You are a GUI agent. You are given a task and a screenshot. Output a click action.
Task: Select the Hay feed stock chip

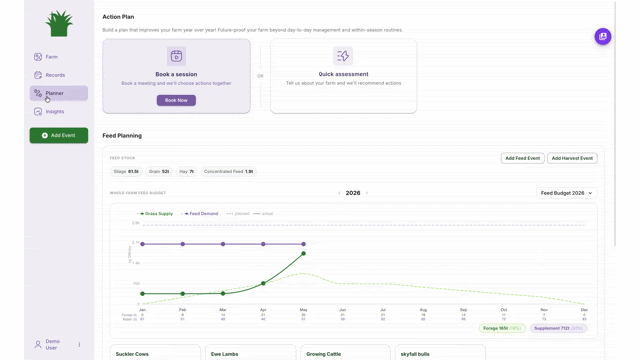[187, 171]
